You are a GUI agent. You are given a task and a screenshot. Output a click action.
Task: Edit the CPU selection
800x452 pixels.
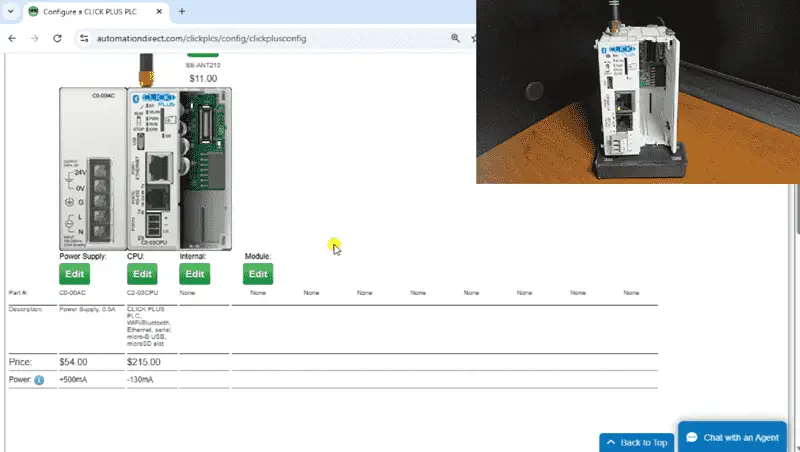[x=142, y=274]
